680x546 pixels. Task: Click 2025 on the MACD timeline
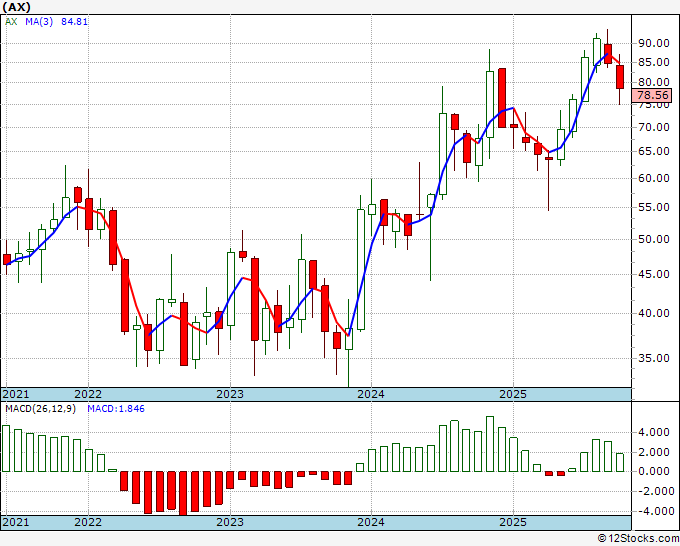pos(513,522)
